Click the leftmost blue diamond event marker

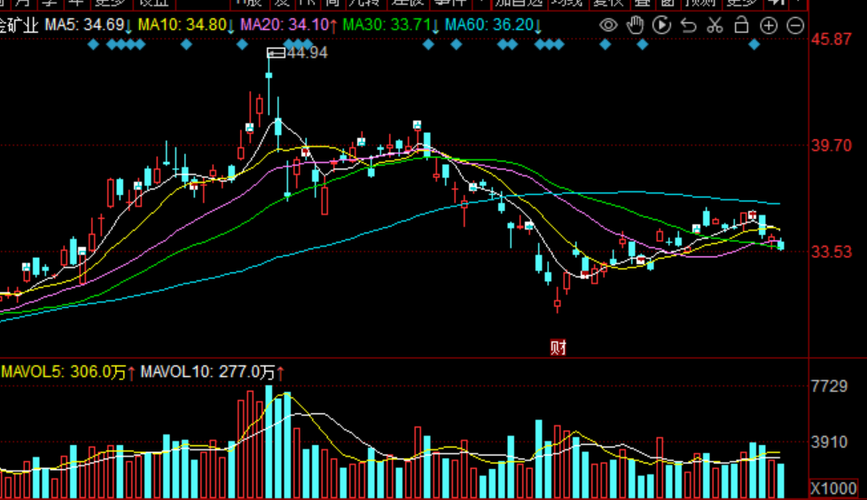[x=93, y=45]
